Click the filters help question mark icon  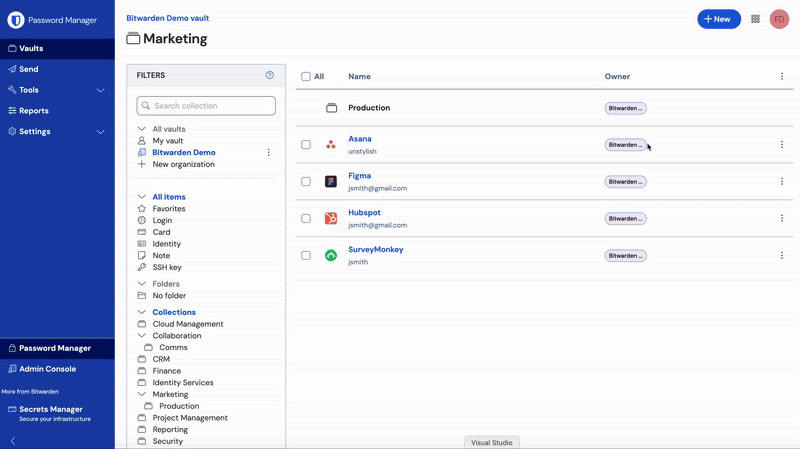coord(270,75)
